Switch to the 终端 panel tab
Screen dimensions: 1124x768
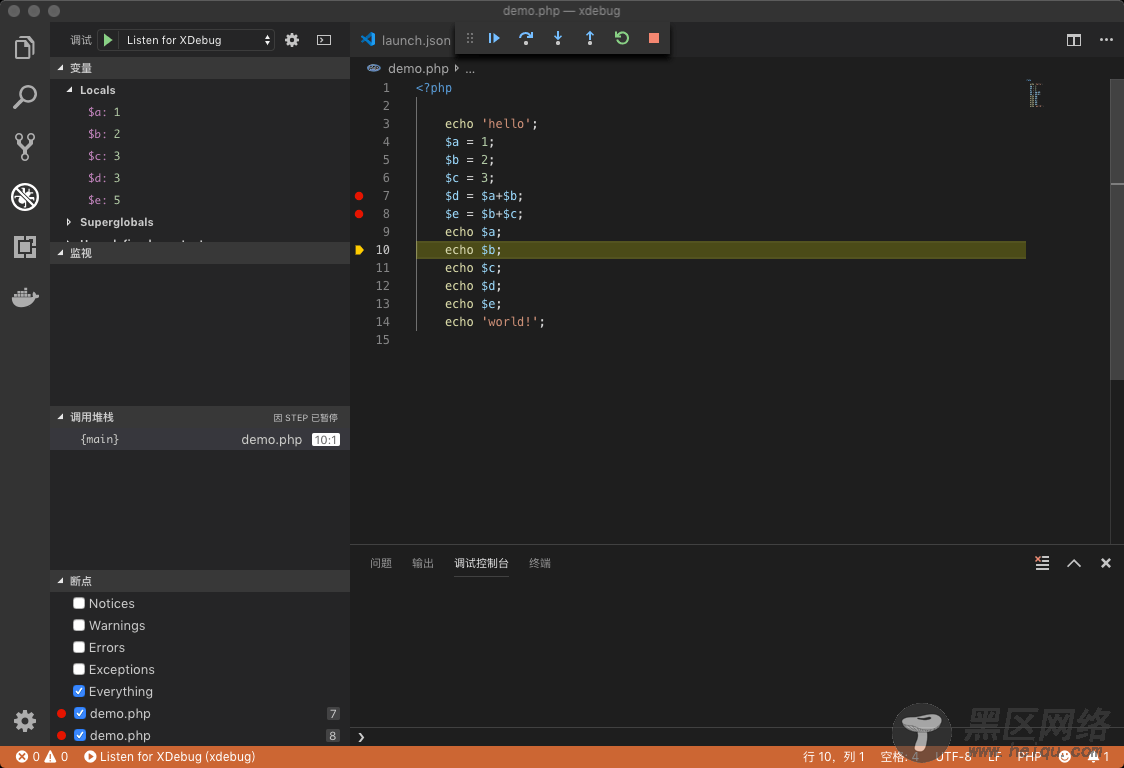(x=540, y=563)
